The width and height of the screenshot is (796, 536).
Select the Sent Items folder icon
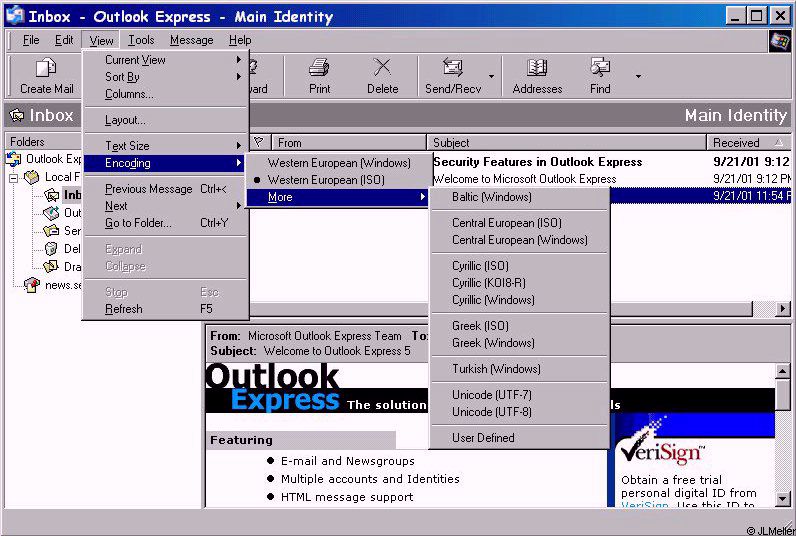[x=51, y=230]
